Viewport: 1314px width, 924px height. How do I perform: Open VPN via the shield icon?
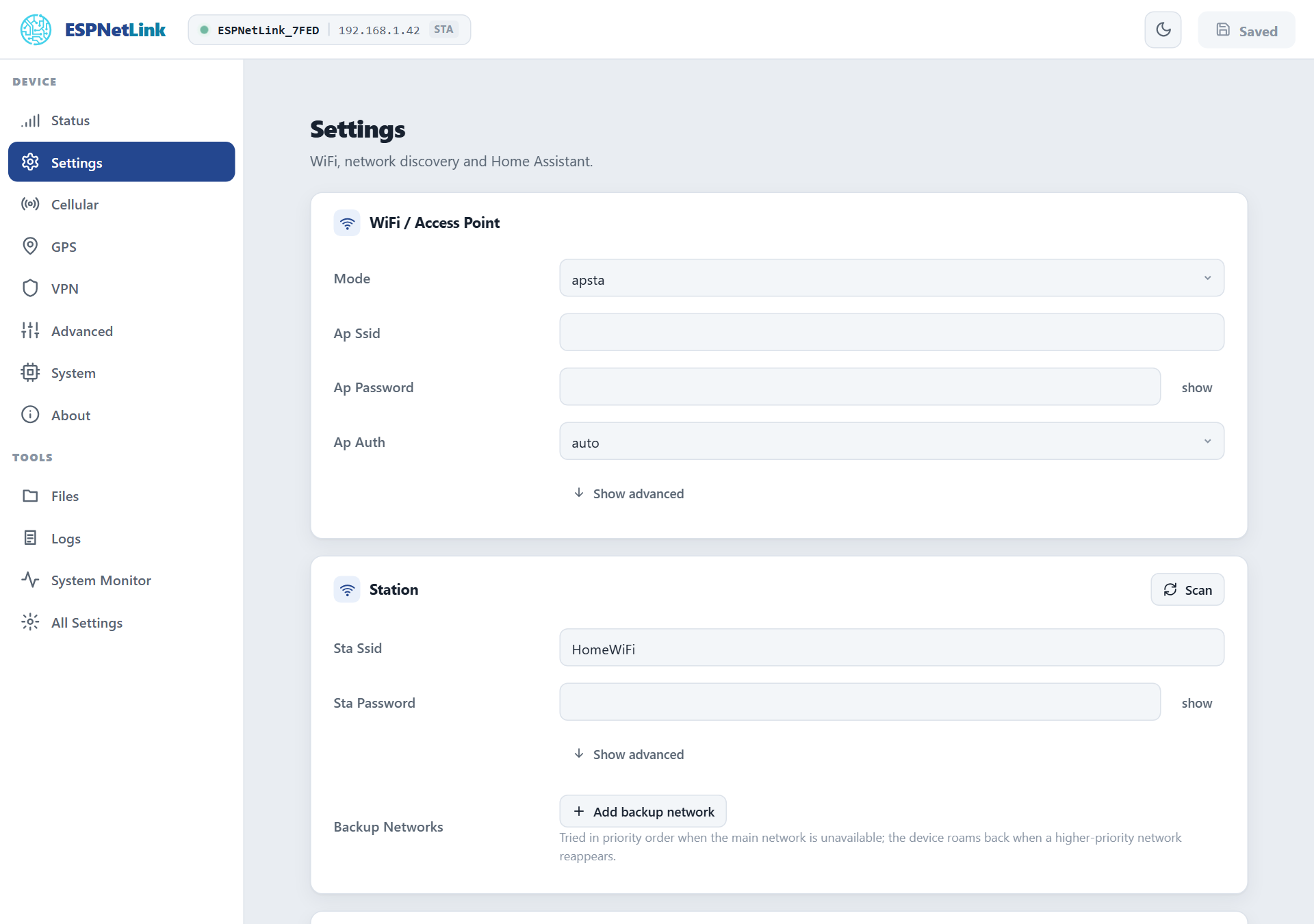click(x=30, y=288)
